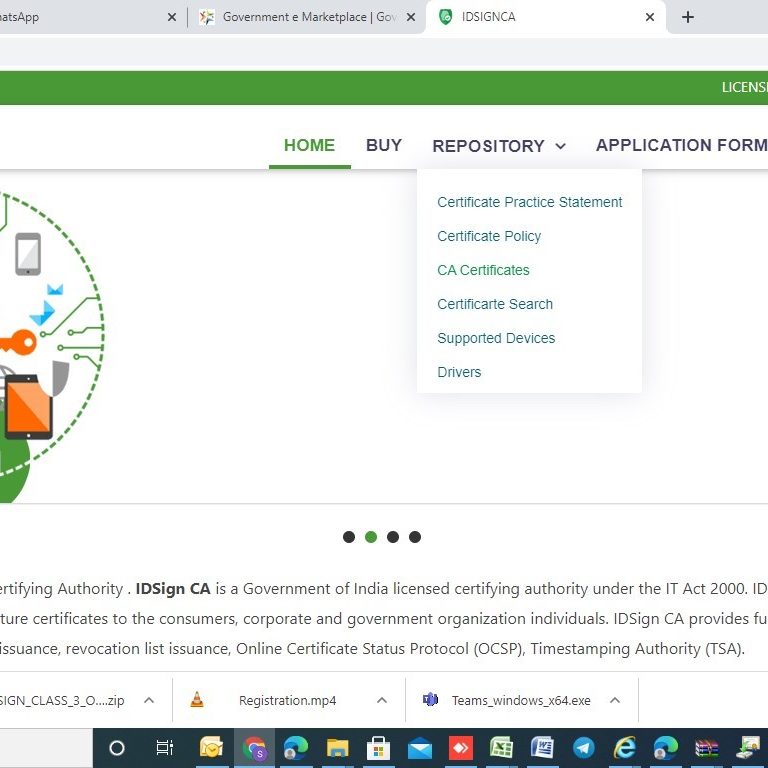Open the CA Certificates link
The height and width of the screenshot is (768, 768).
coord(483,270)
